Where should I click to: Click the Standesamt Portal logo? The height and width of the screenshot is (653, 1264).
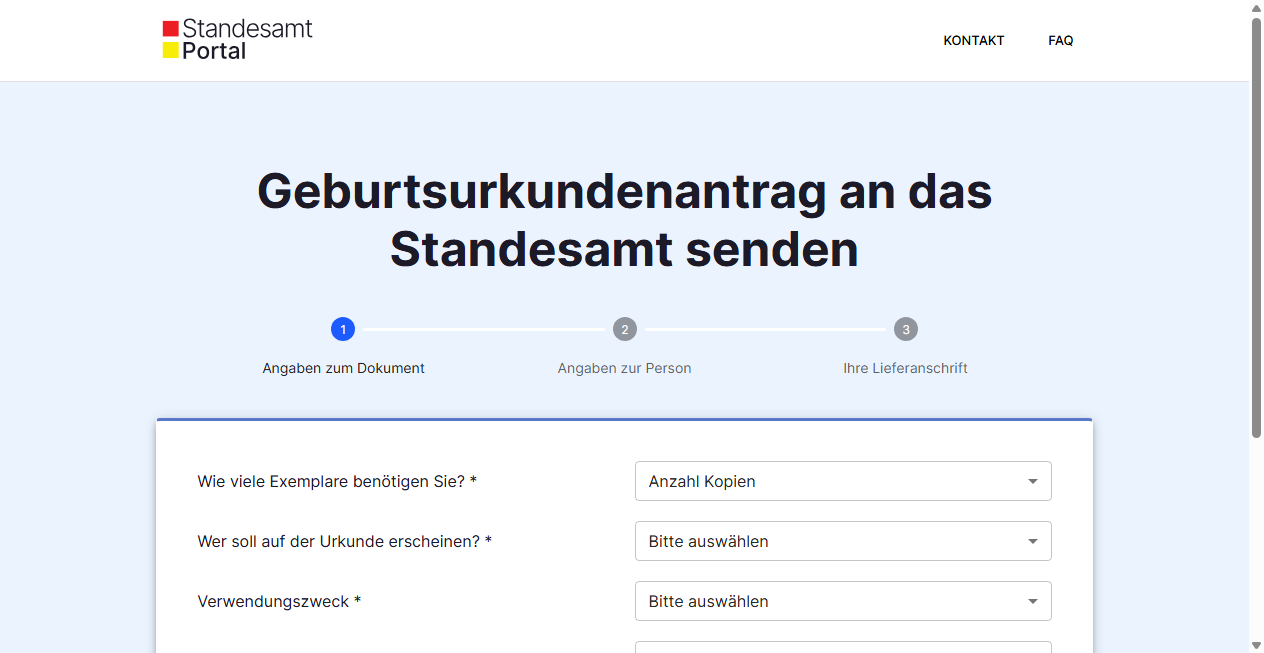(237, 37)
